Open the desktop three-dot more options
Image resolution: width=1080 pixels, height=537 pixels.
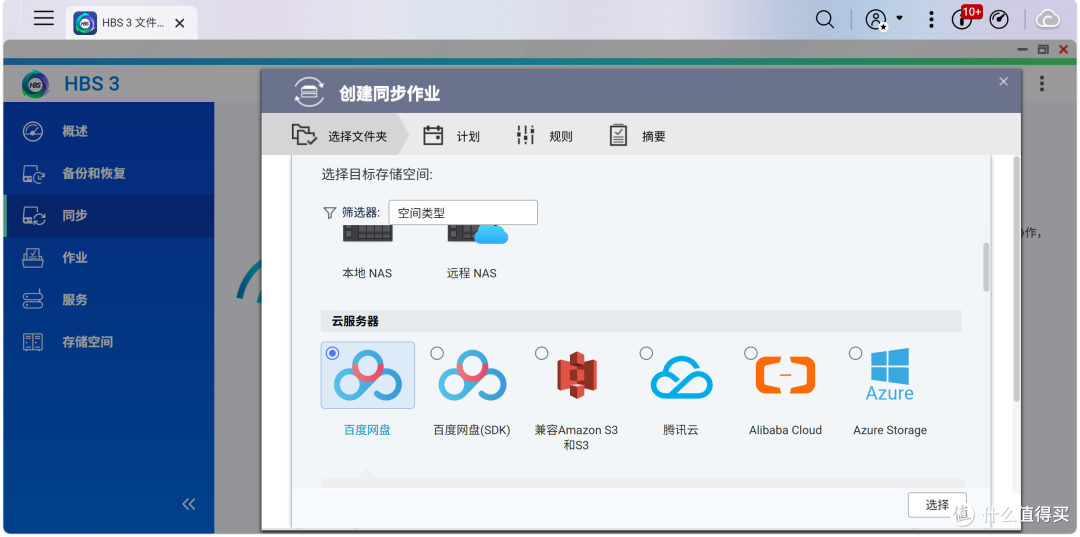[x=931, y=19]
